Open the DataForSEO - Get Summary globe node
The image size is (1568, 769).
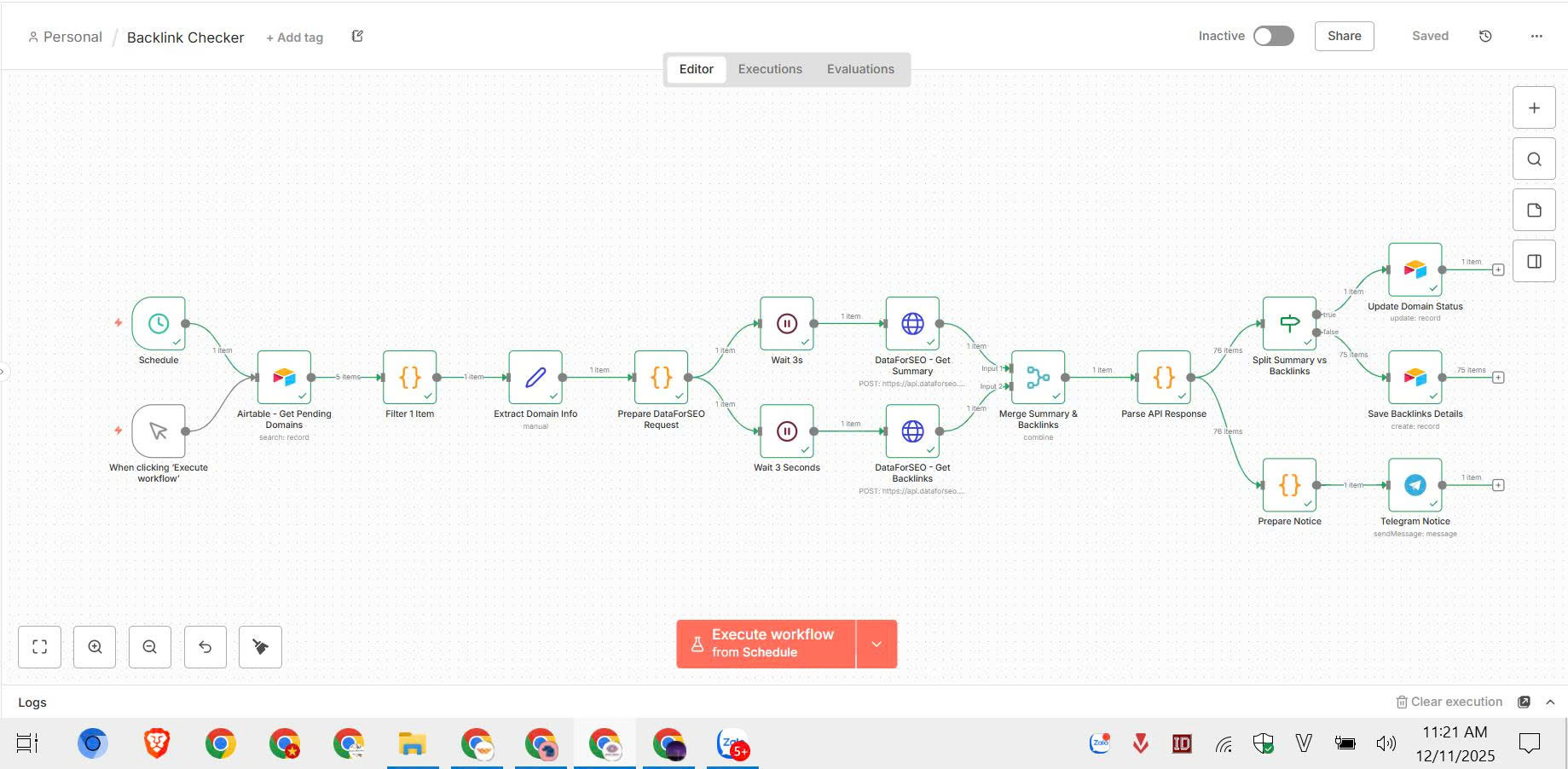click(912, 323)
